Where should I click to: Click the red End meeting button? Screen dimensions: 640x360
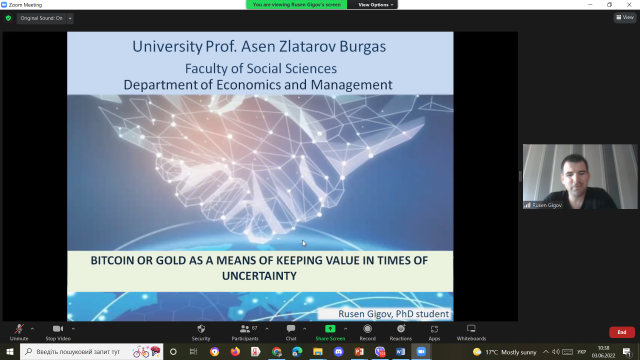click(x=622, y=332)
